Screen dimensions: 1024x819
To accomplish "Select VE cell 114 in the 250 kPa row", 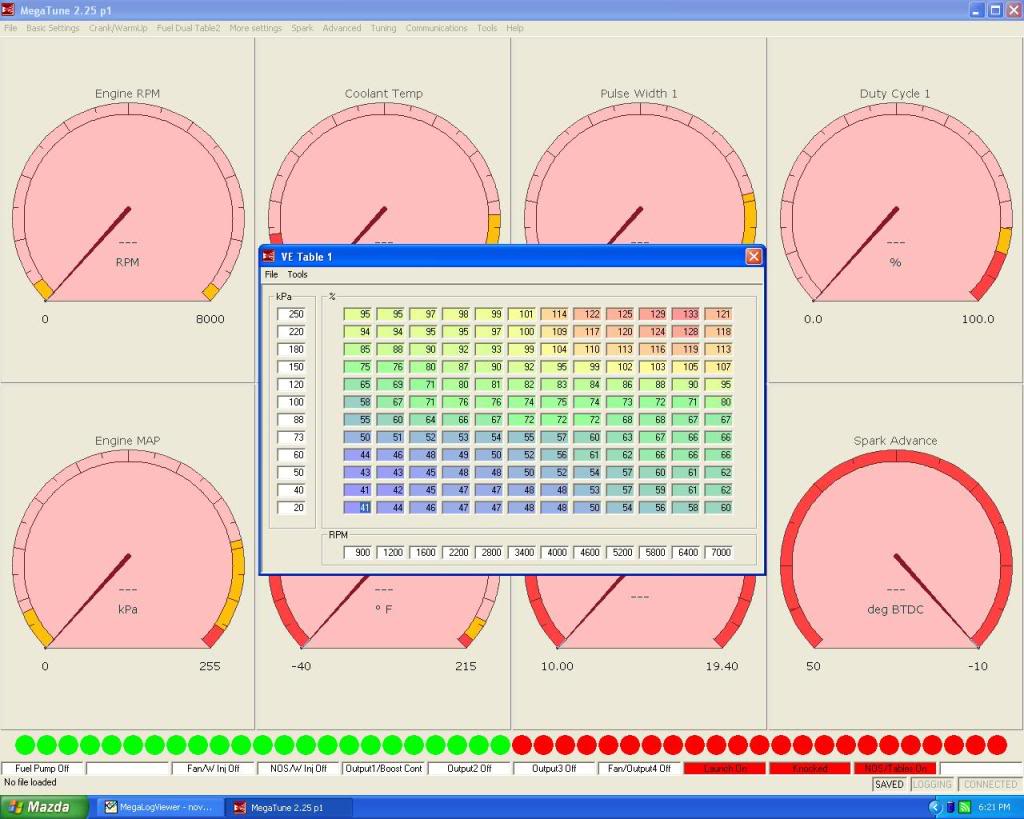I will click(554, 314).
